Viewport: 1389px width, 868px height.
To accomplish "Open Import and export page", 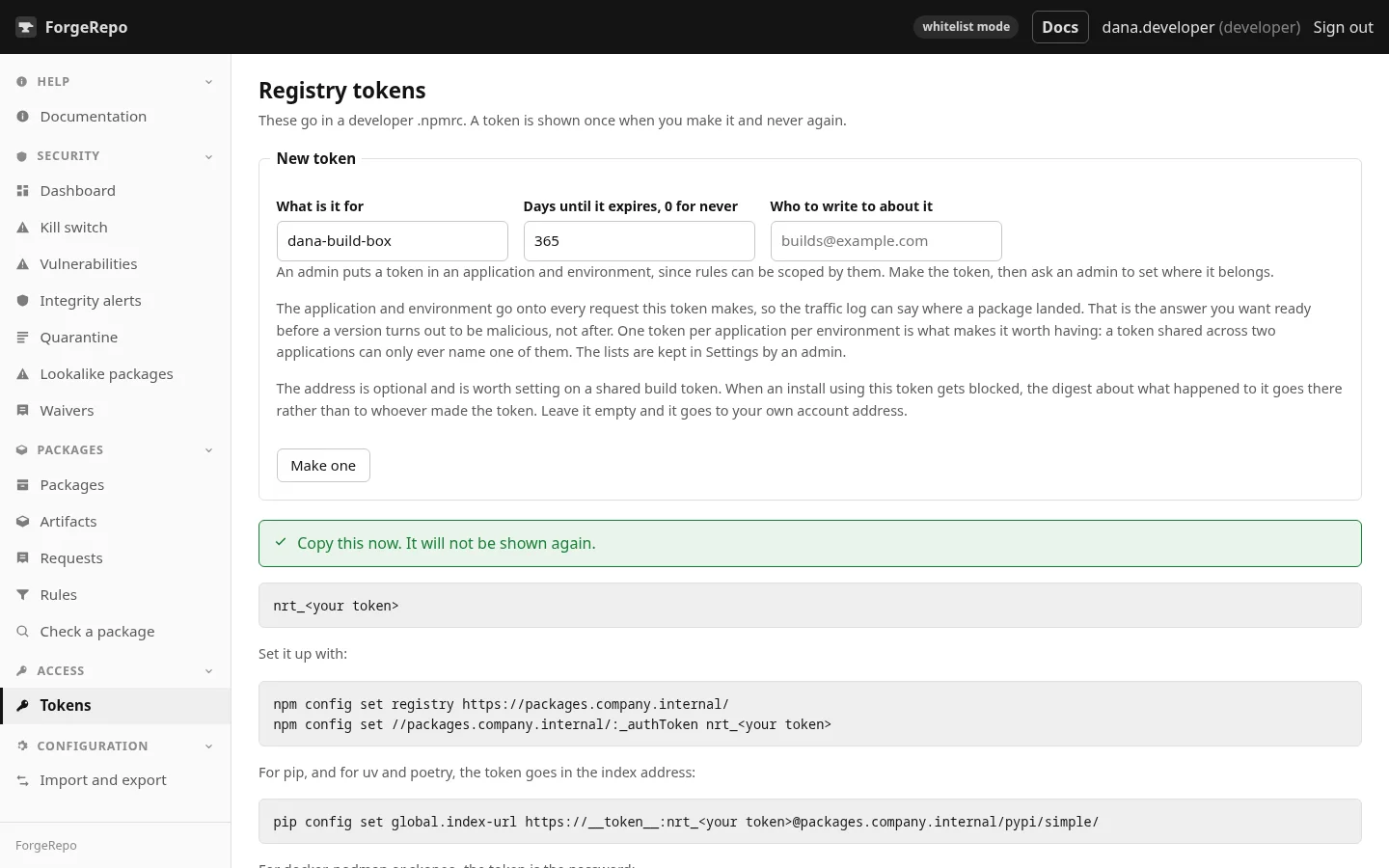I will [116, 780].
